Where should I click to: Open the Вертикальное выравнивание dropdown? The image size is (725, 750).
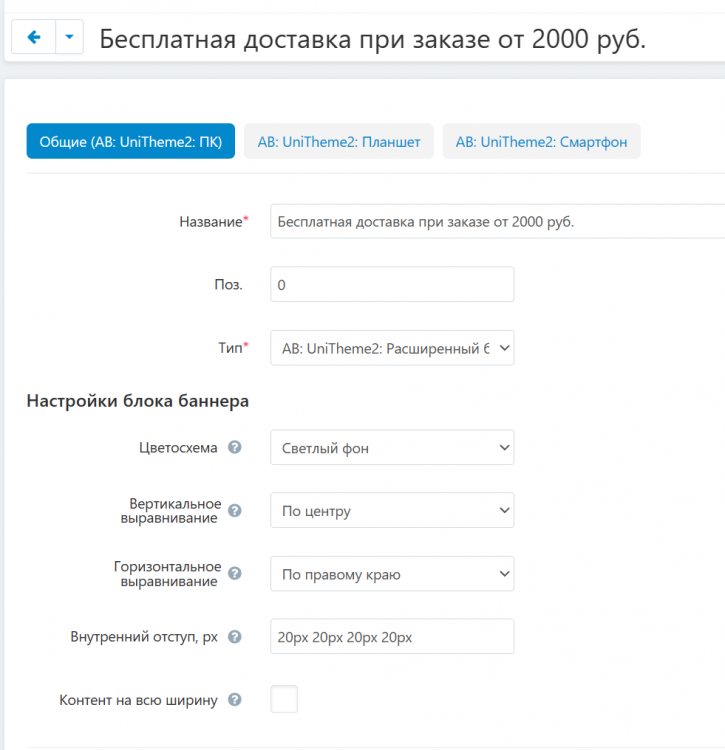click(x=392, y=510)
